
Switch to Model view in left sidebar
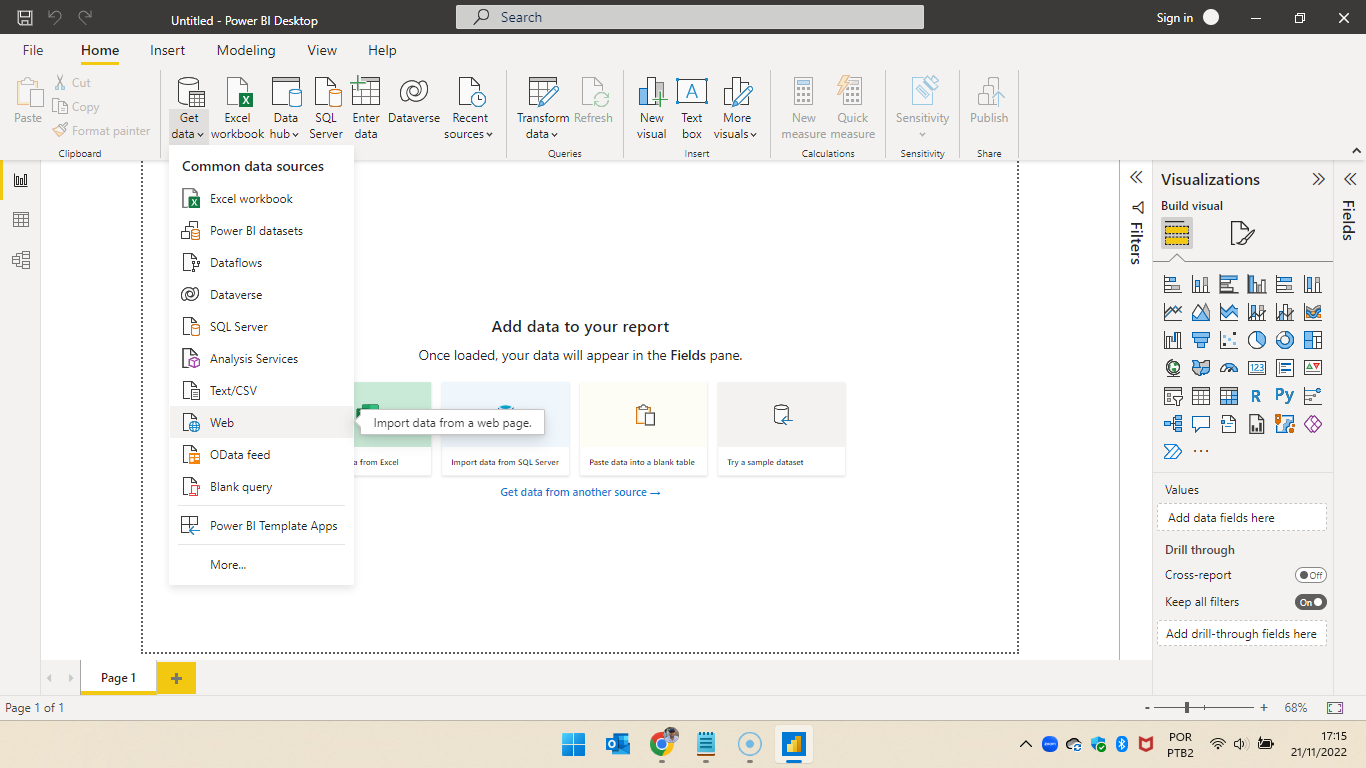(21, 260)
